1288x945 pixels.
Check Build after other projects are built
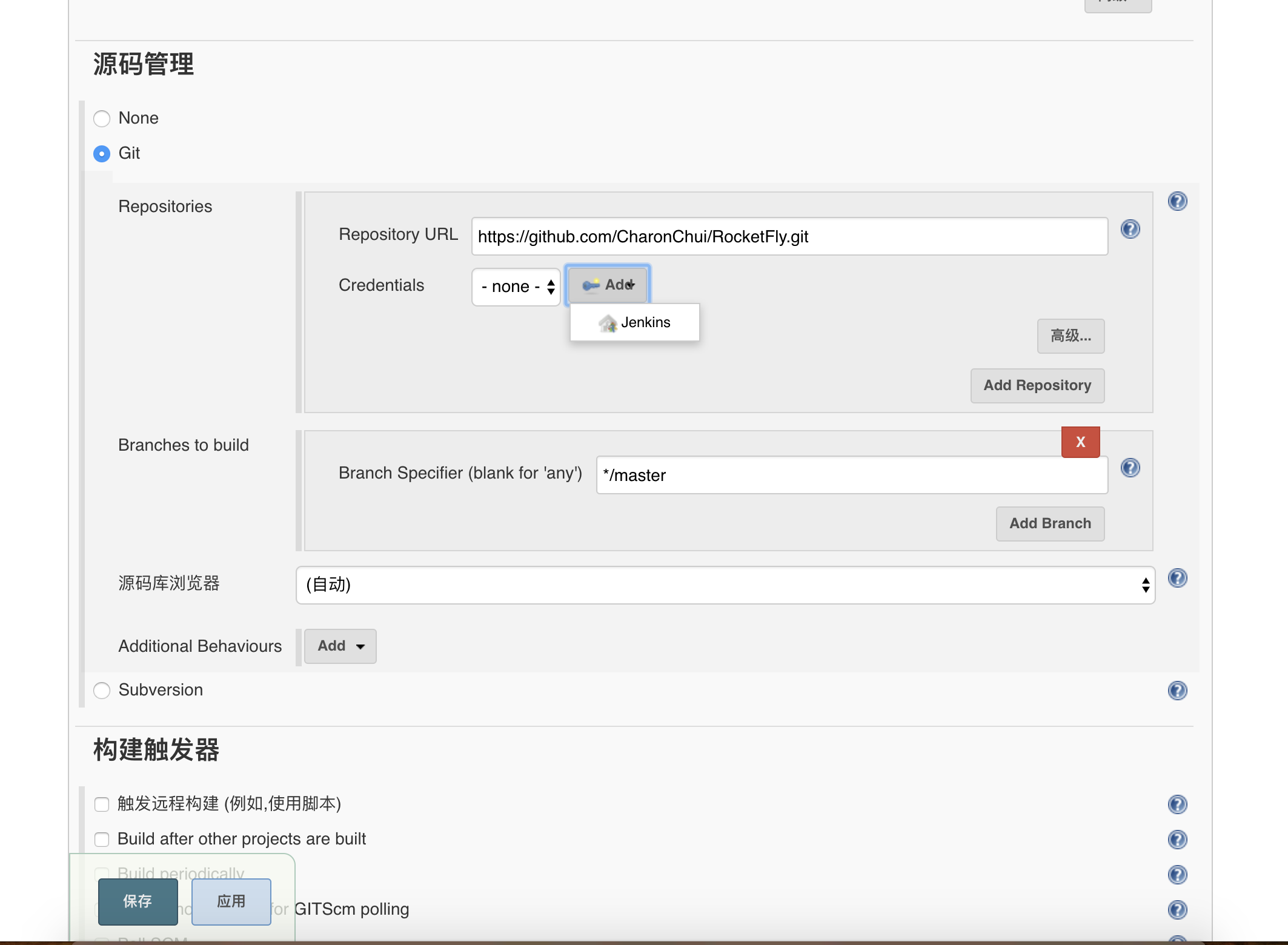tap(102, 840)
